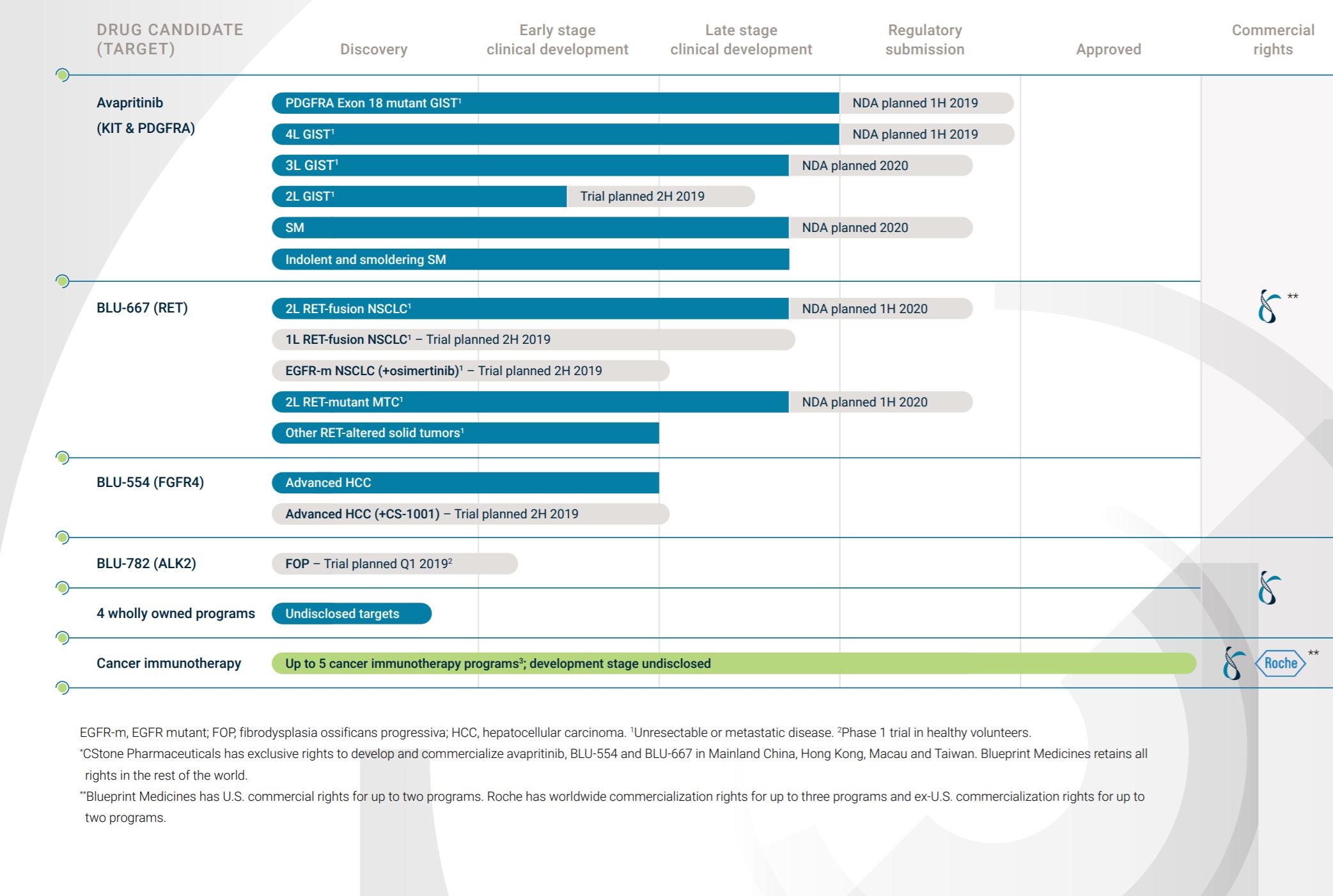Select the Roche logo in Commercial rights column

click(x=1281, y=663)
